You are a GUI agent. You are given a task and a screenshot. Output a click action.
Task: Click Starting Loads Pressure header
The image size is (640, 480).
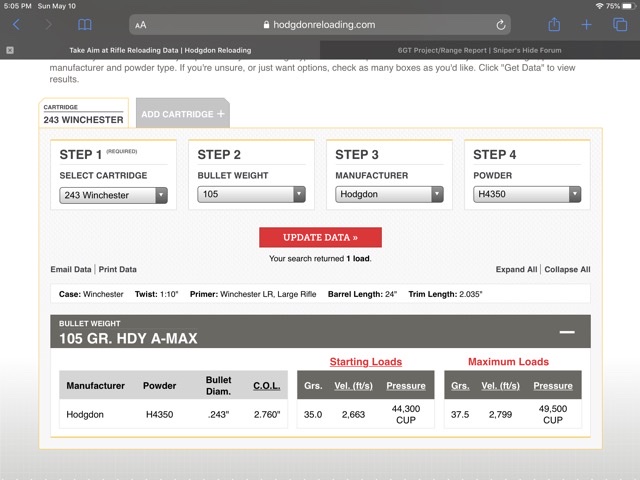(406, 386)
